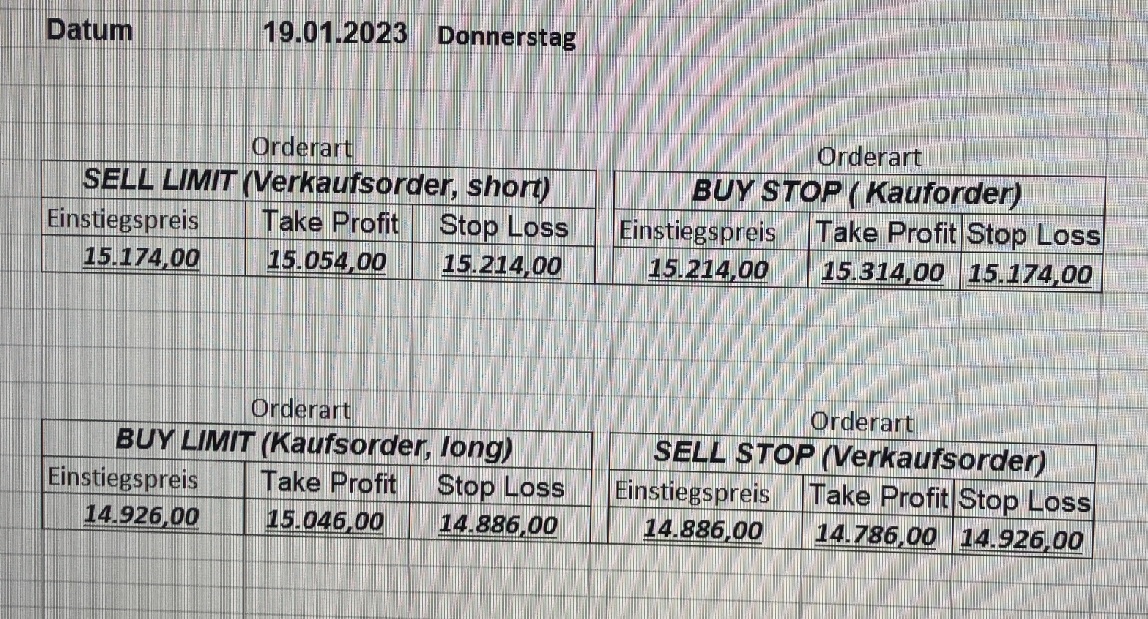Select the Donnerstag weekday cell
This screenshot has height=619, width=1148.
pos(506,38)
